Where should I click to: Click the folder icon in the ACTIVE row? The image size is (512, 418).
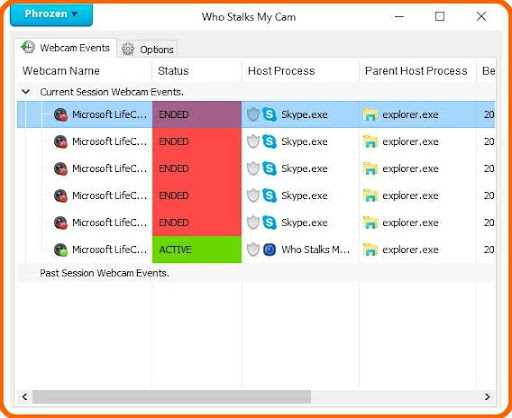point(370,249)
